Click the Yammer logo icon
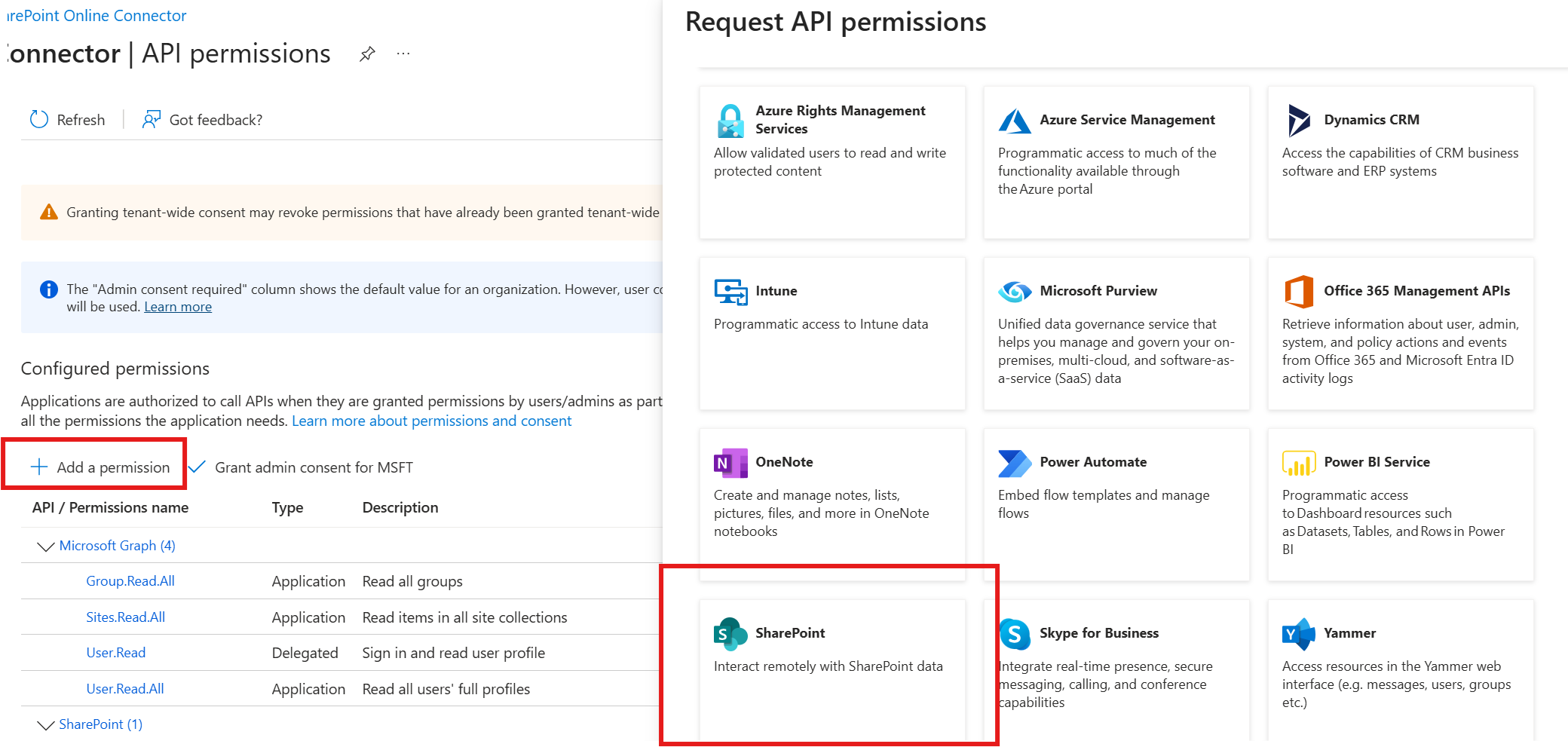The height and width of the screenshot is (747, 1568). coord(1299,634)
